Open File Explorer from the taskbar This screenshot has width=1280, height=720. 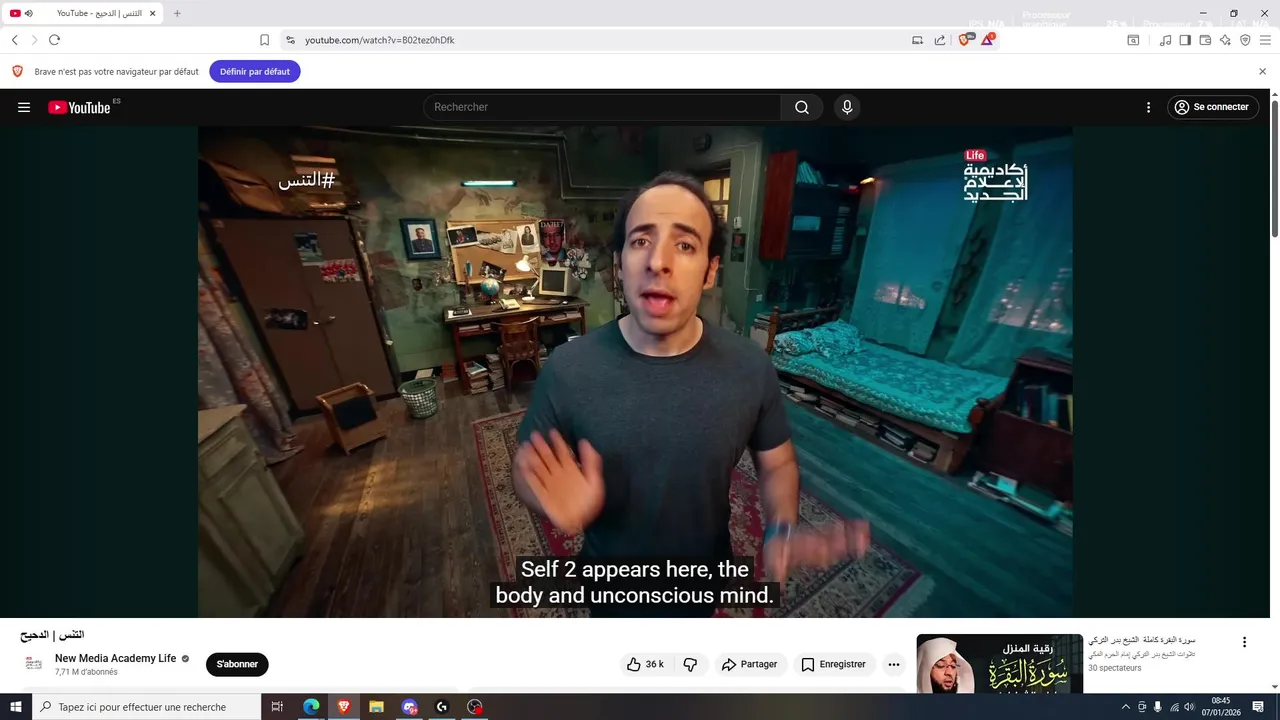point(376,707)
